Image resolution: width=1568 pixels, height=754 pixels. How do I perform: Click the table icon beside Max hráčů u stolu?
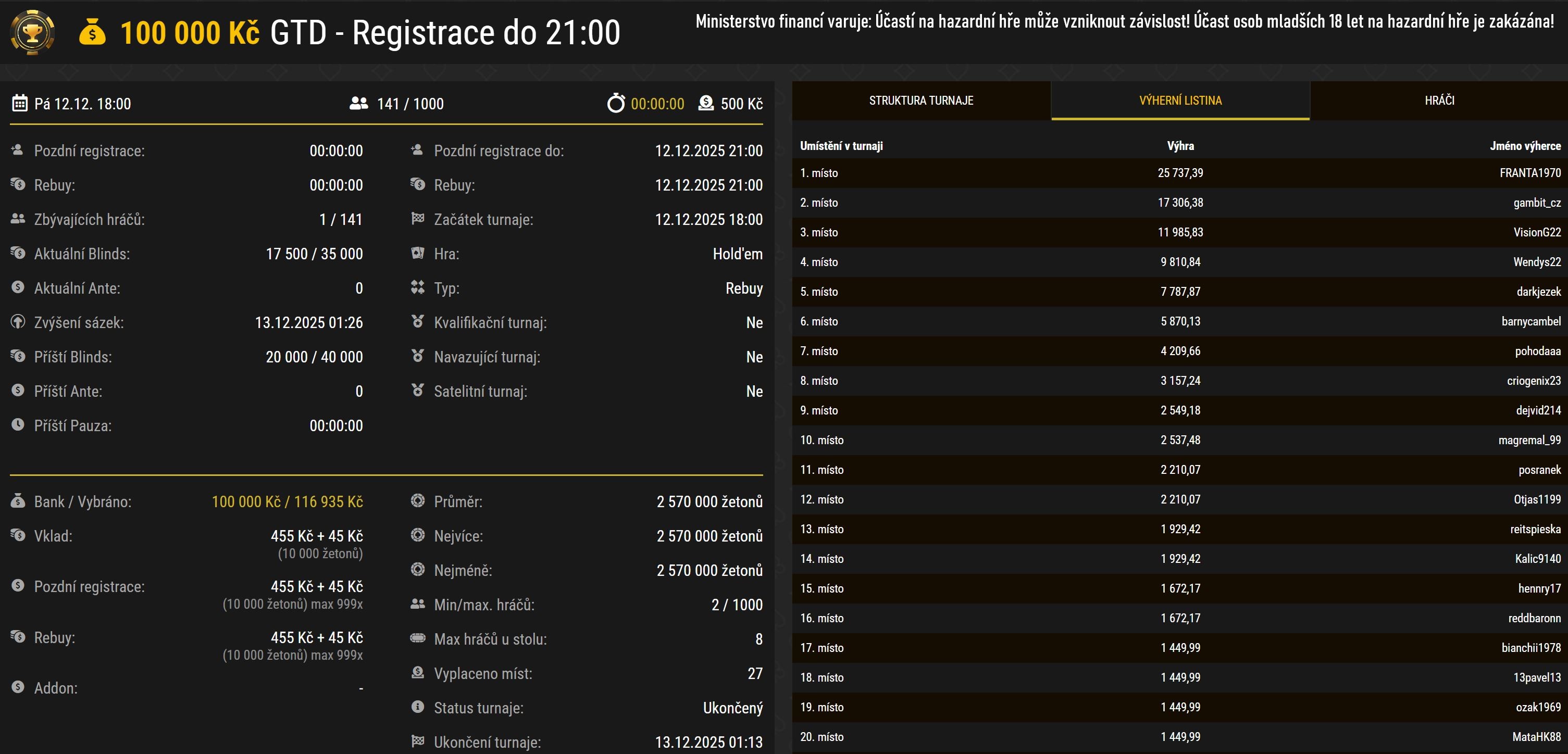tap(418, 638)
